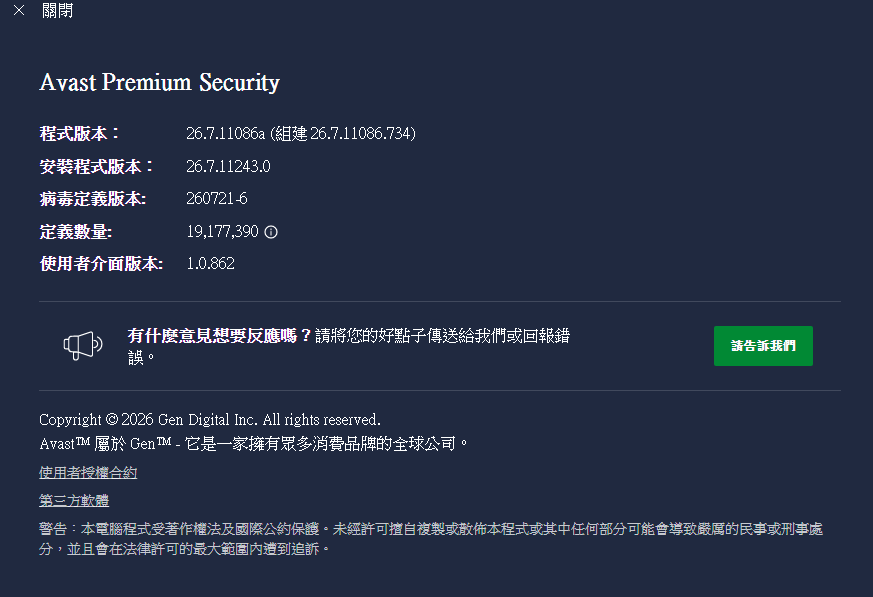Viewport: 873px width, 597px height.
Task: Click the megaphone feedback icon
Action: [83, 345]
